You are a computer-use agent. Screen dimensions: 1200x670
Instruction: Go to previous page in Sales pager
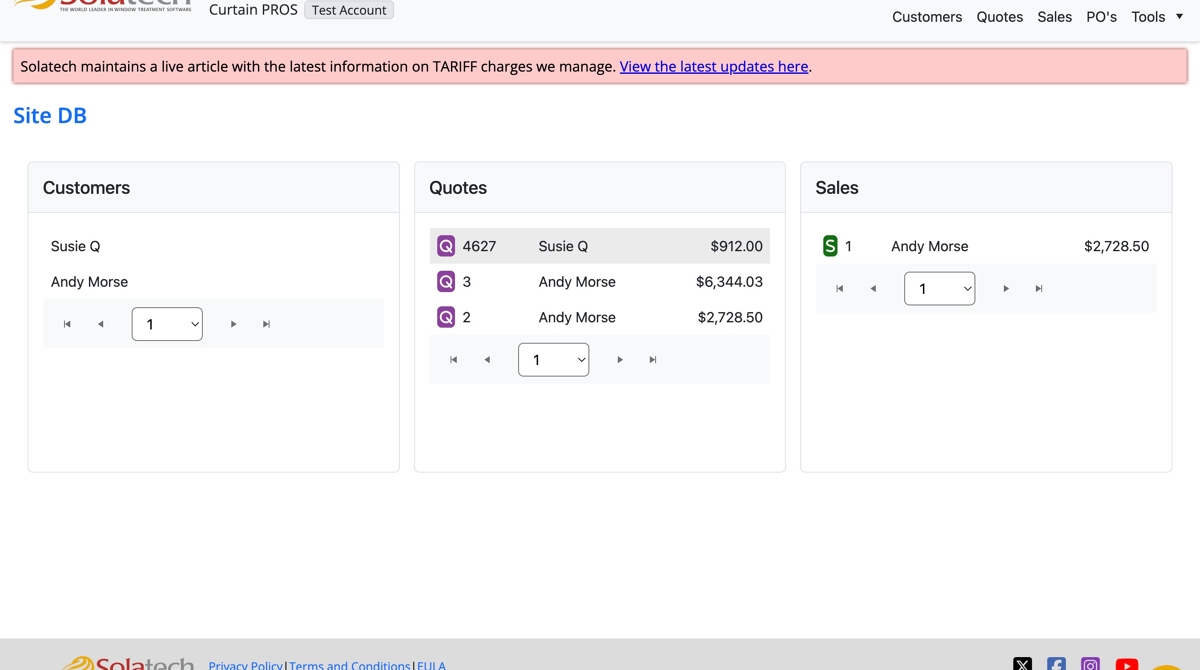pyautogui.click(x=873, y=289)
